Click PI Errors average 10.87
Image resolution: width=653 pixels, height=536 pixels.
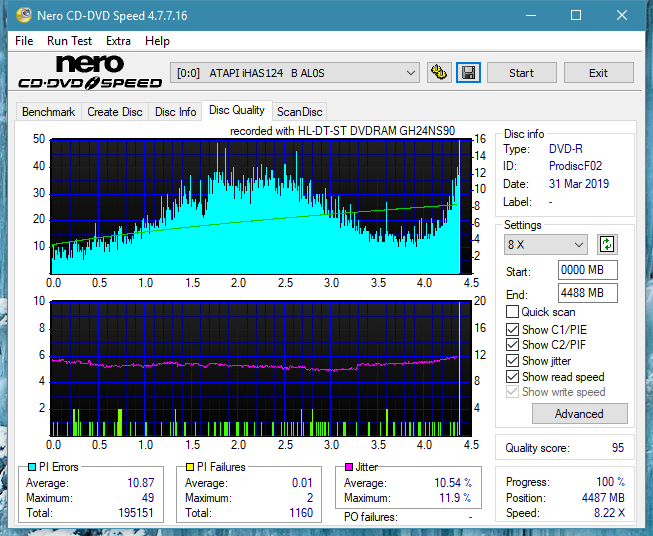click(x=141, y=483)
